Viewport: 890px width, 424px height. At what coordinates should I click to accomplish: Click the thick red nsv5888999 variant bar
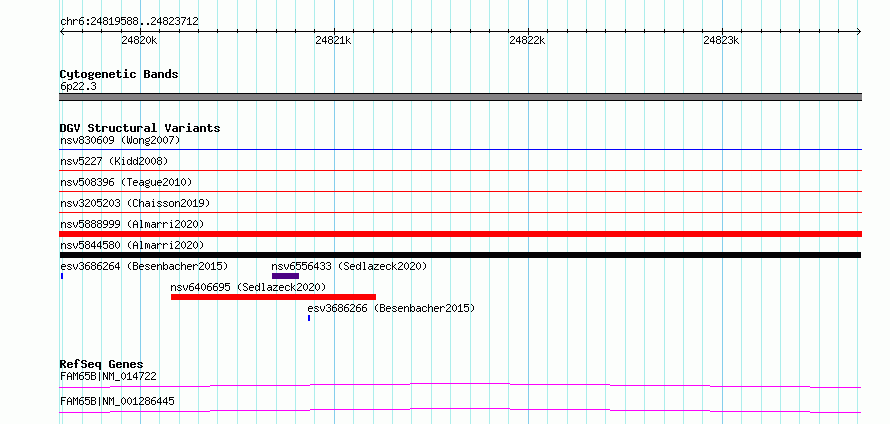pyautogui.click(x=460, y=234)
